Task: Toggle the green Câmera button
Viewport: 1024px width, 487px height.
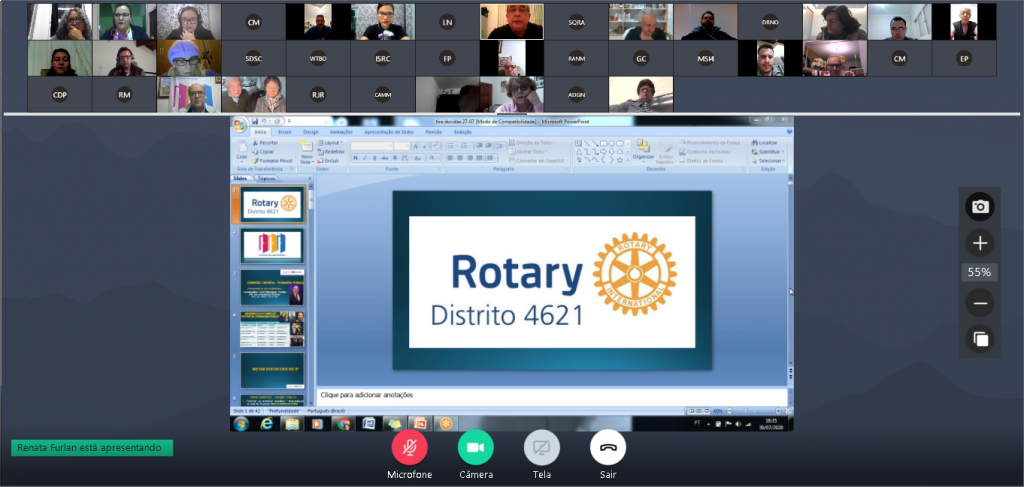Action: point(475,447)
